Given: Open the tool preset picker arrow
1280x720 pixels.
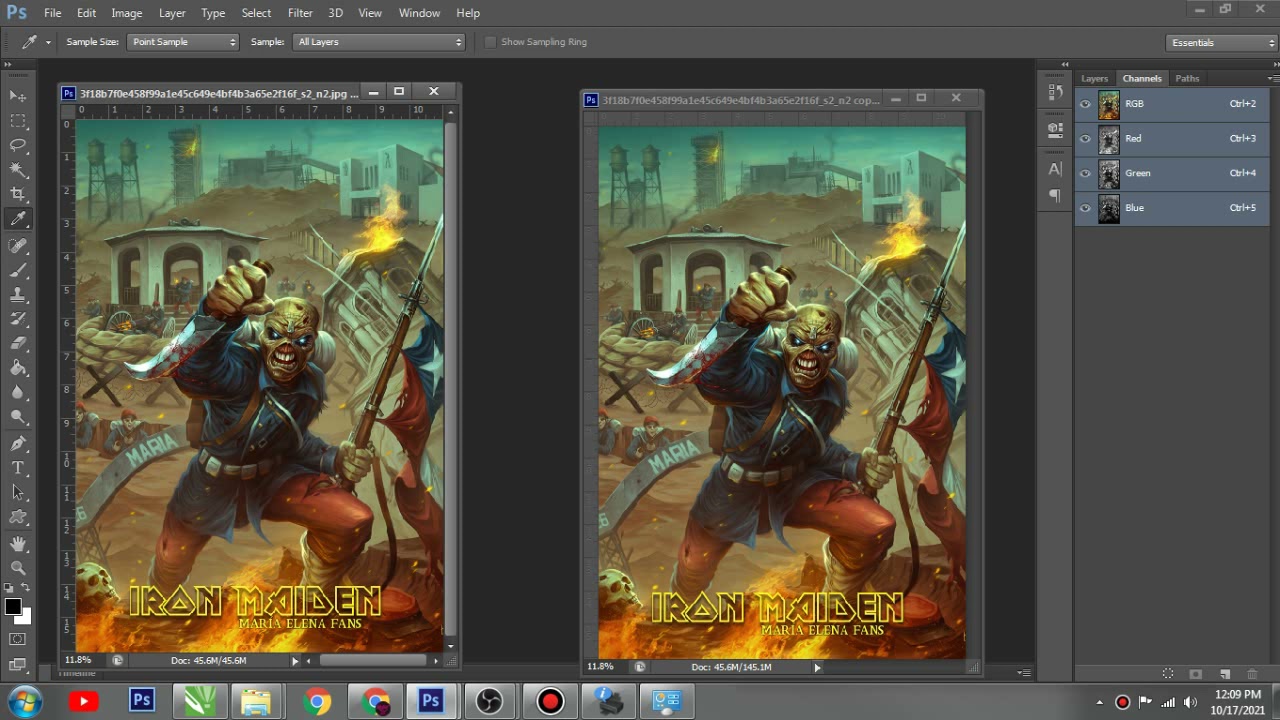Looking at the screenshot, I should pos(48,42).
